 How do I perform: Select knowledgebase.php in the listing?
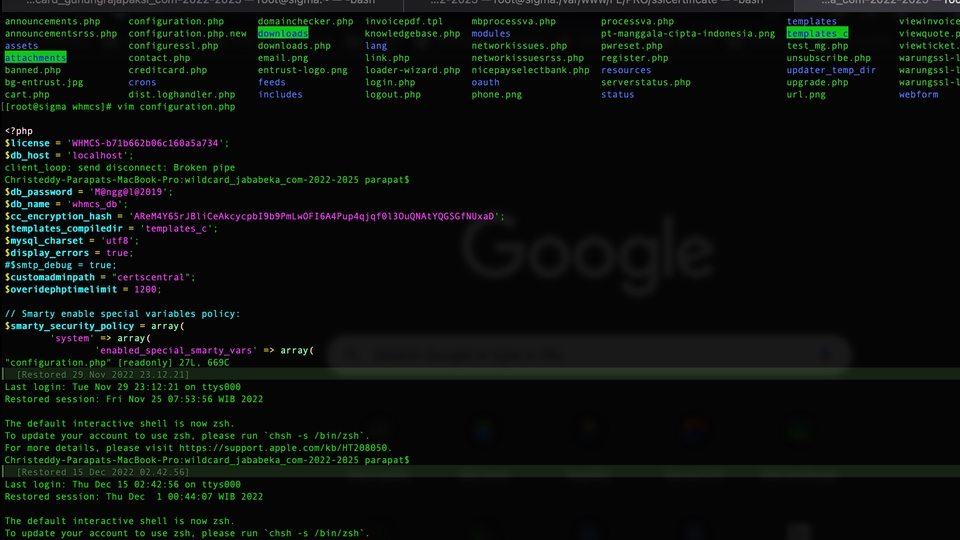point(413,34)
